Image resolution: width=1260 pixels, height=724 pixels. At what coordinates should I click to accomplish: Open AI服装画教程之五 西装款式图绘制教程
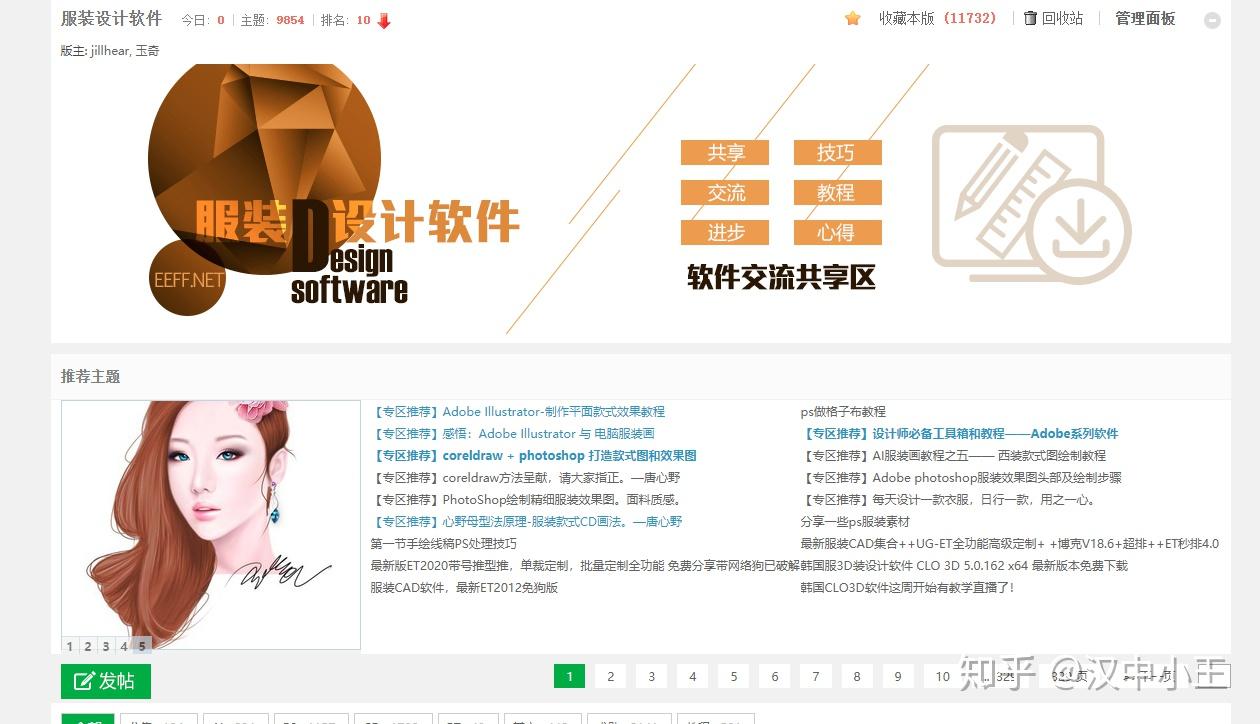(989, 455)
